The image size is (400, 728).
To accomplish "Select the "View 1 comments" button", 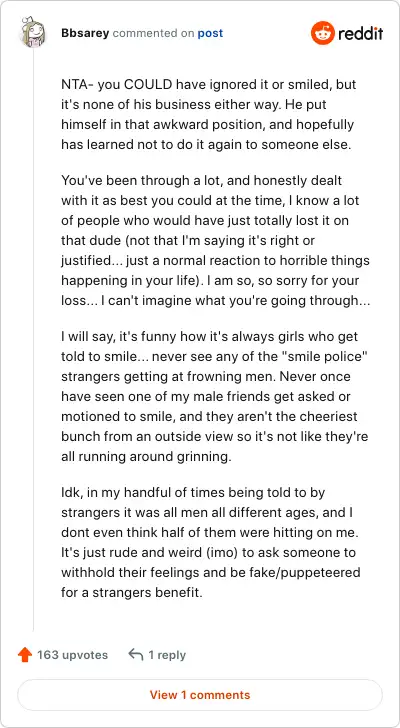I will point(200,695).
